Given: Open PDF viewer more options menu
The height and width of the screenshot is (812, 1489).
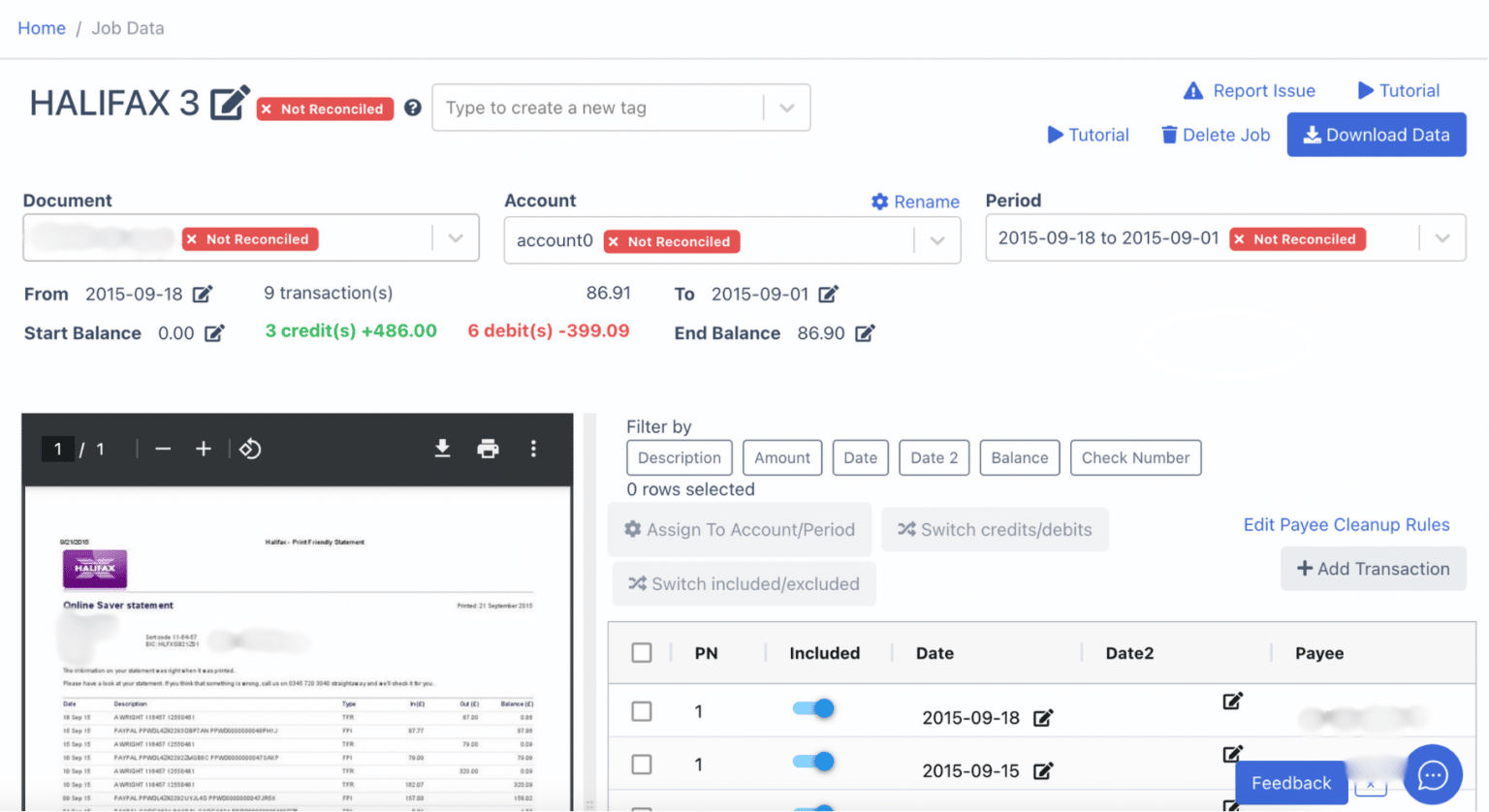Looking at the screenshot, I should tap(533, 449).
